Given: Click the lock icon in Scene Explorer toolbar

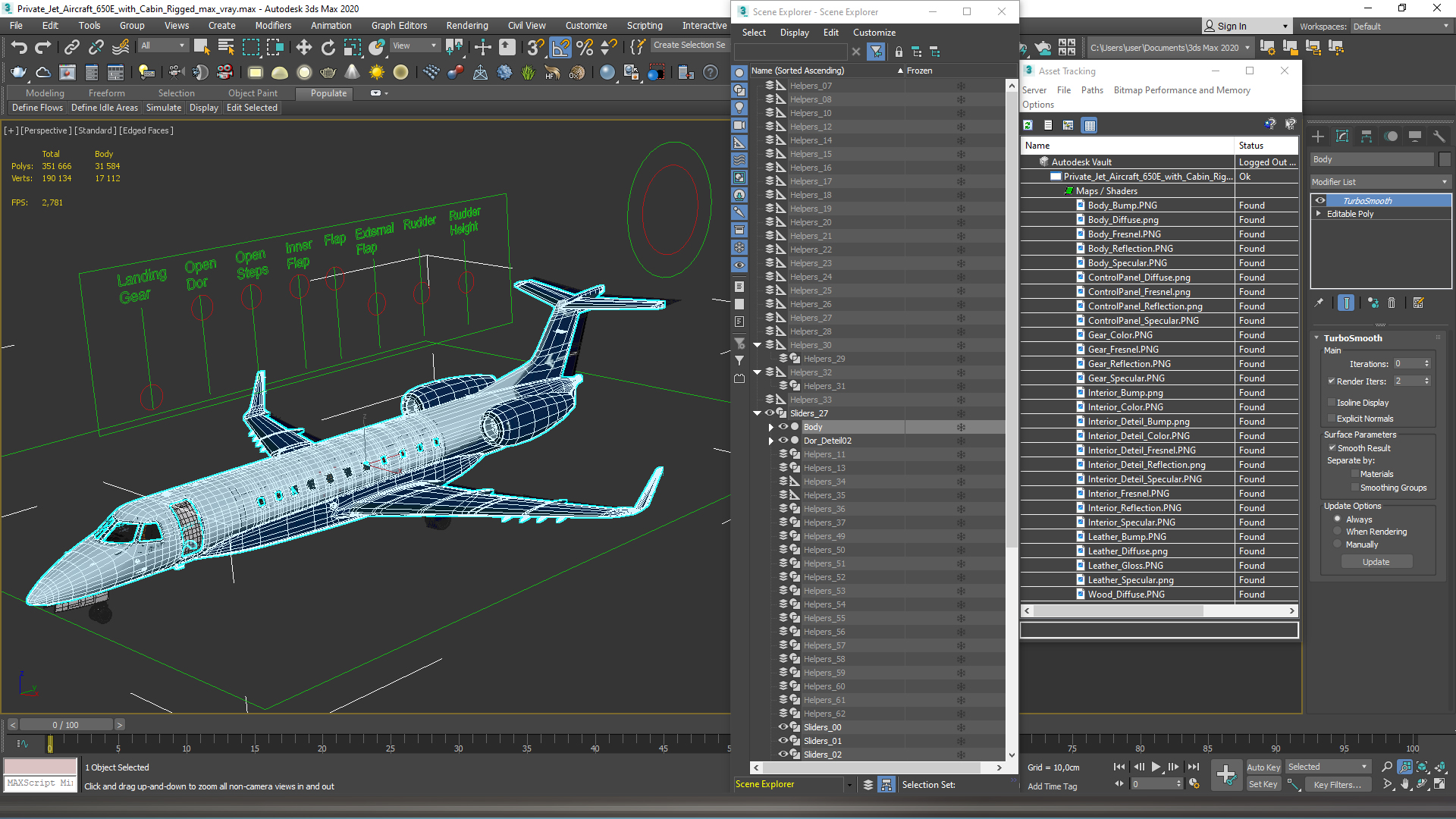Looking at the screenshot, I should pyautogui.click(x=899, y=52).
